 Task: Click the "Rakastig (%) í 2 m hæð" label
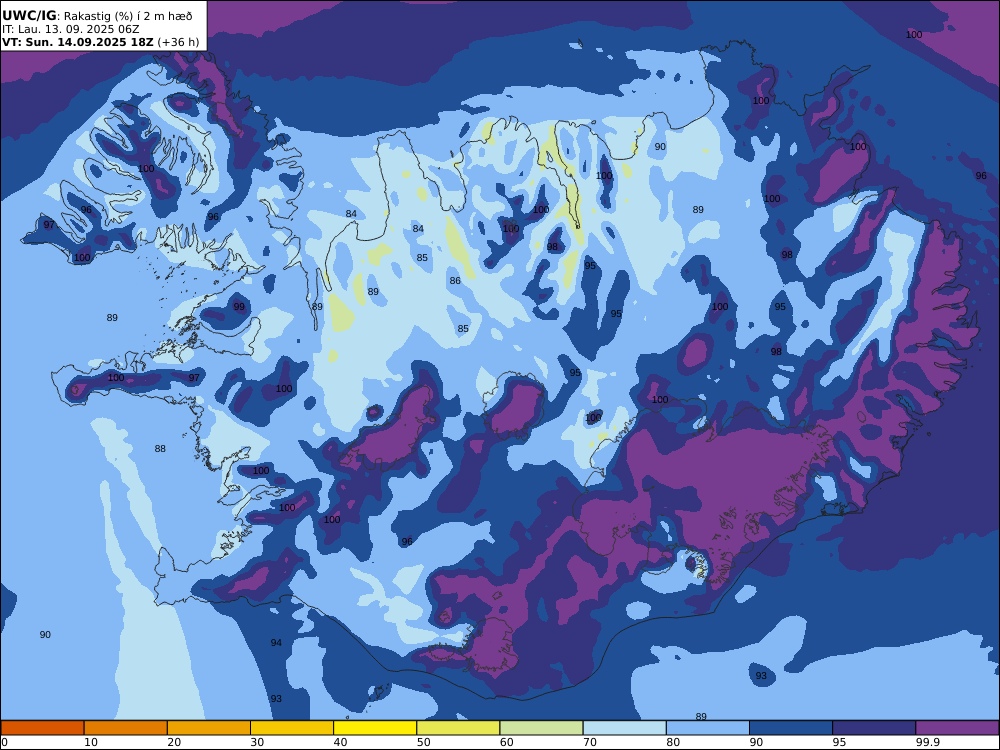[x=128, y=17]
